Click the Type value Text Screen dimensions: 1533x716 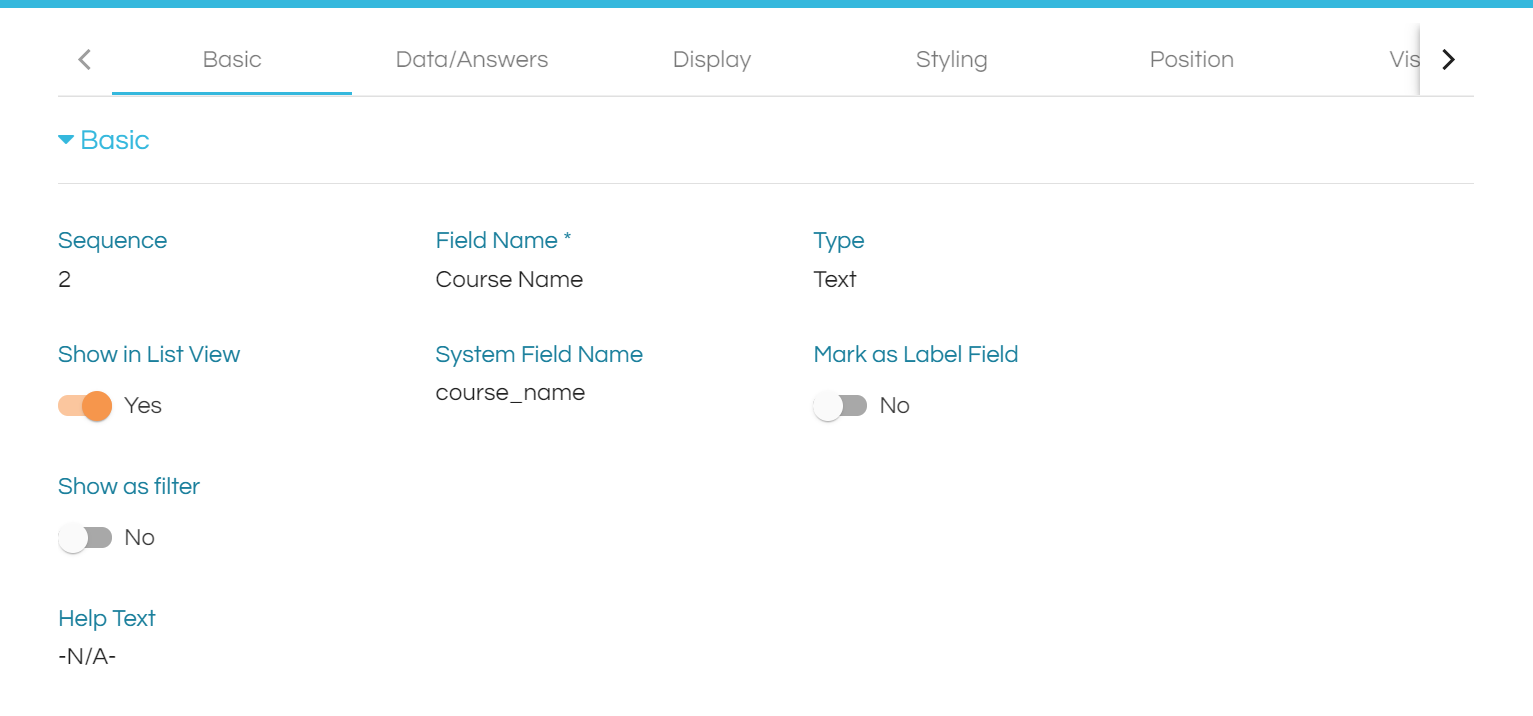point(835,280)
